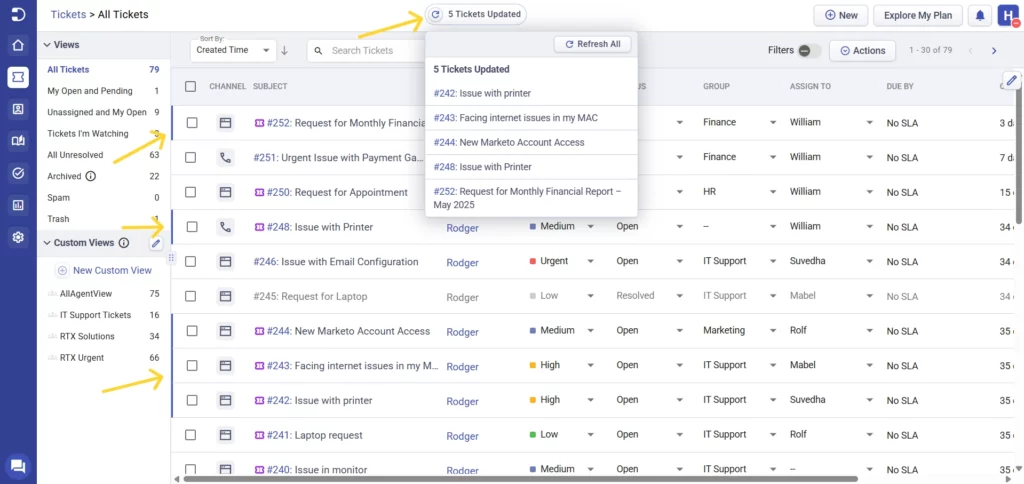The width and height of the screenshot is (1024, 484).
Task: Click the app logo atop the sidebar
Action: tap(18, 14)
